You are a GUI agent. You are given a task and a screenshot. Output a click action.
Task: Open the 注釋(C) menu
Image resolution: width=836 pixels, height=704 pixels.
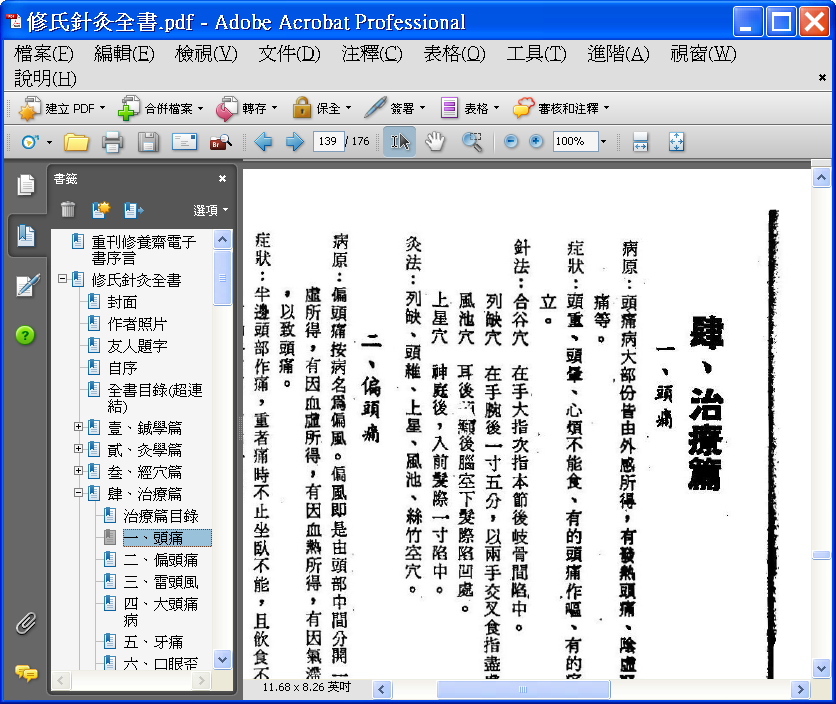372,54
